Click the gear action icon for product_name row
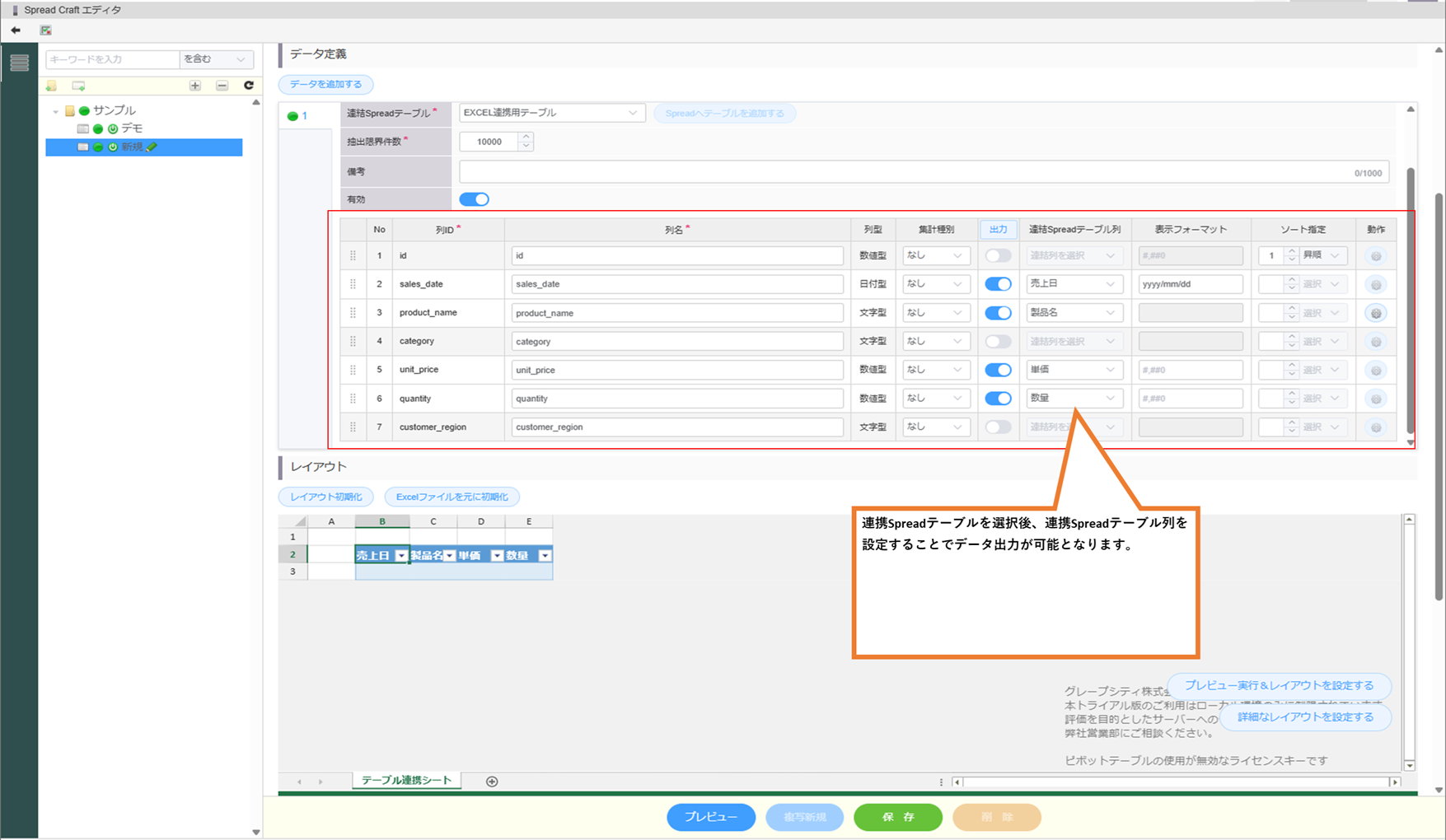This screenshot has height=840, width=1446. [x=1375, y=313]
